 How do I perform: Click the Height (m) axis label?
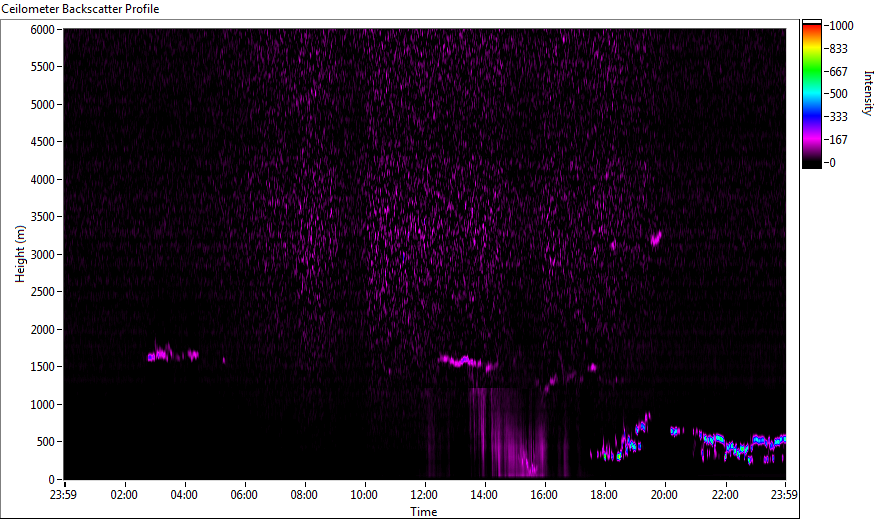point(20,254)
